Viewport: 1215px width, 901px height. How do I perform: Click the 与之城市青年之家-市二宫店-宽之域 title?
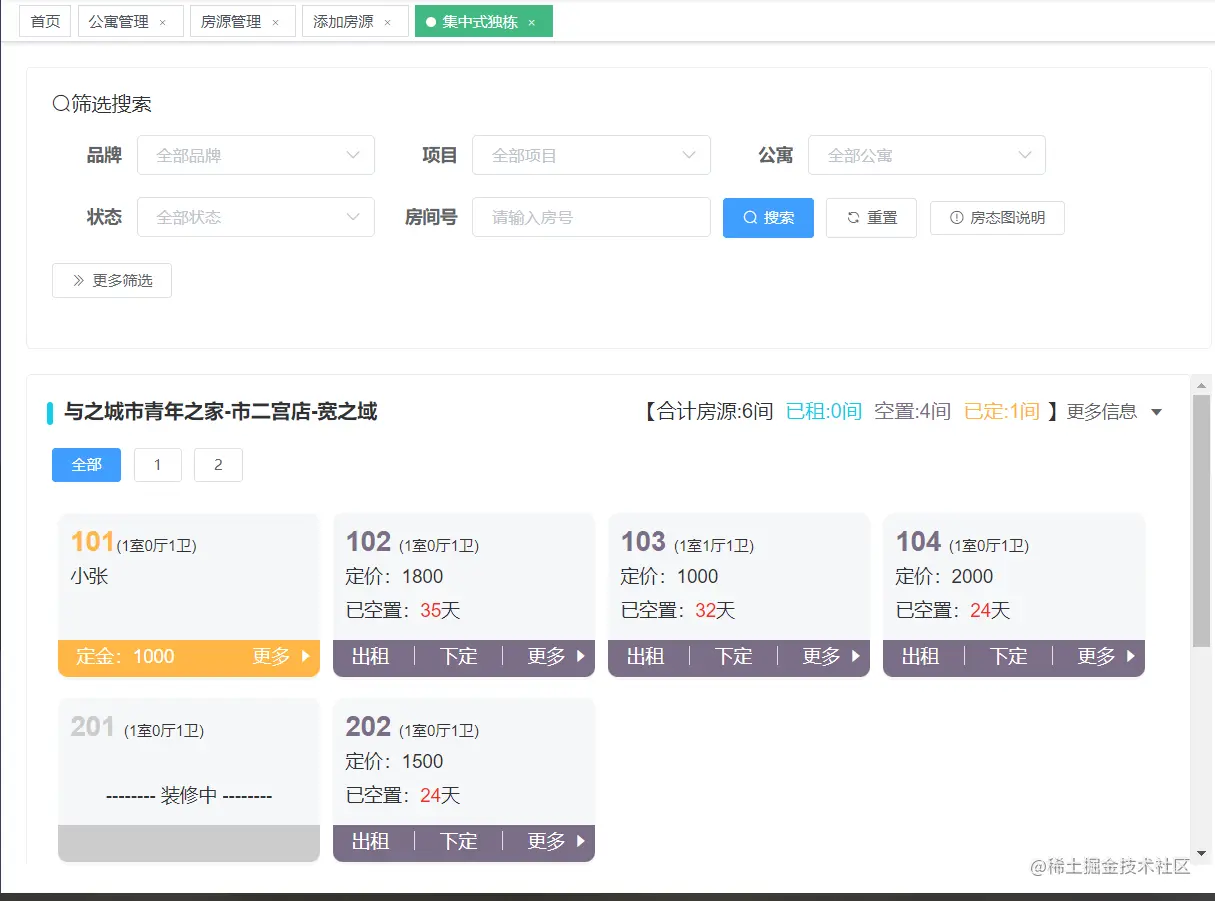coord(221,412)
